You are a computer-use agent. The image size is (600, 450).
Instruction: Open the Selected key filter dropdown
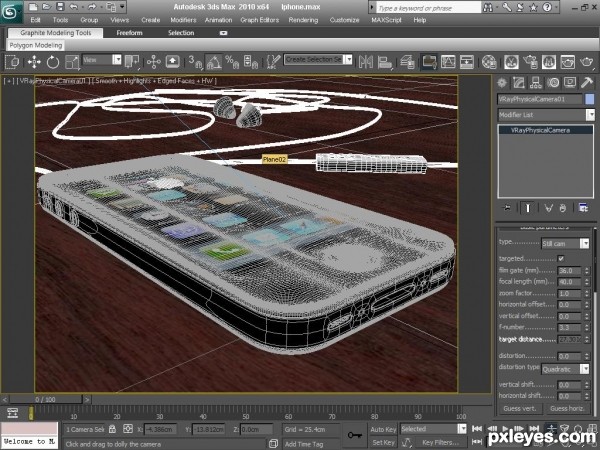(433, 429)
